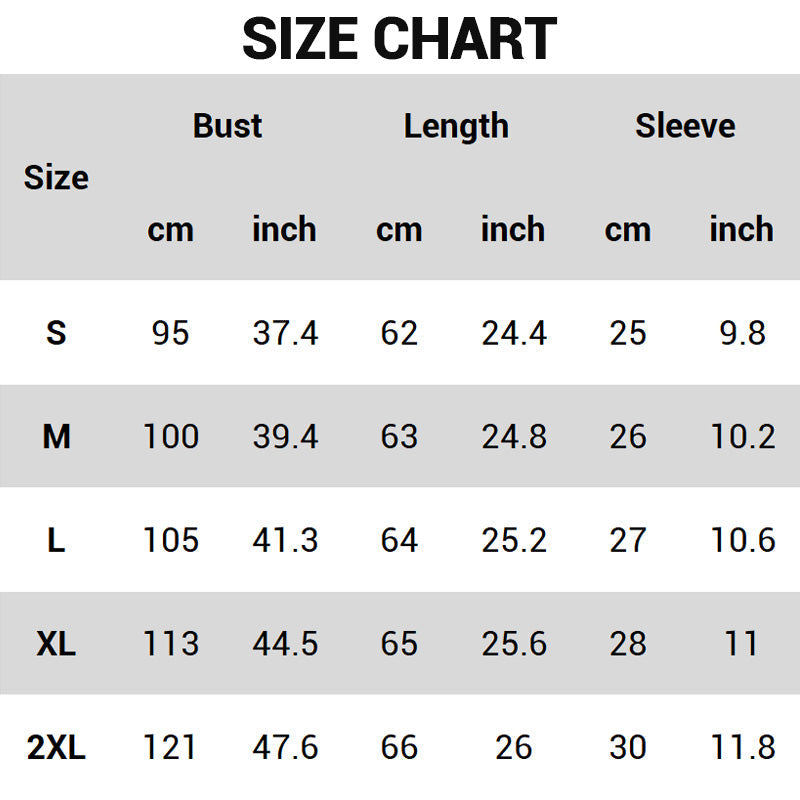The width and height of the screenshot is (800, 800).
Task: Select the 44.5 inch bust value
Action: point(285,643)
